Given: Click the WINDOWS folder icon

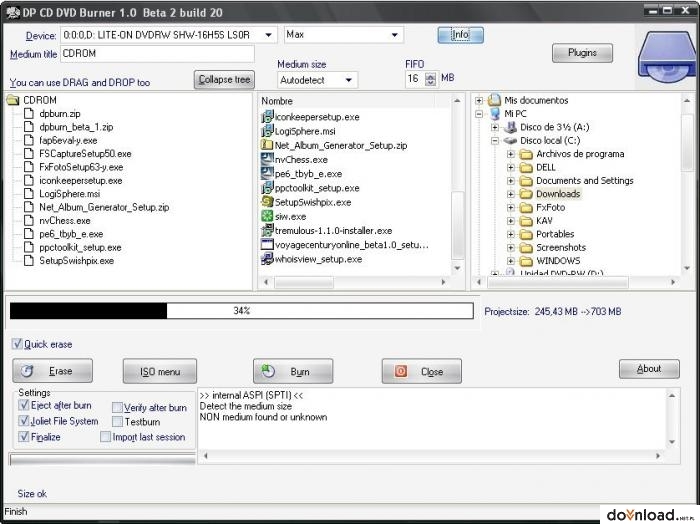Looking at the screenshot, I should click(526, 261).
